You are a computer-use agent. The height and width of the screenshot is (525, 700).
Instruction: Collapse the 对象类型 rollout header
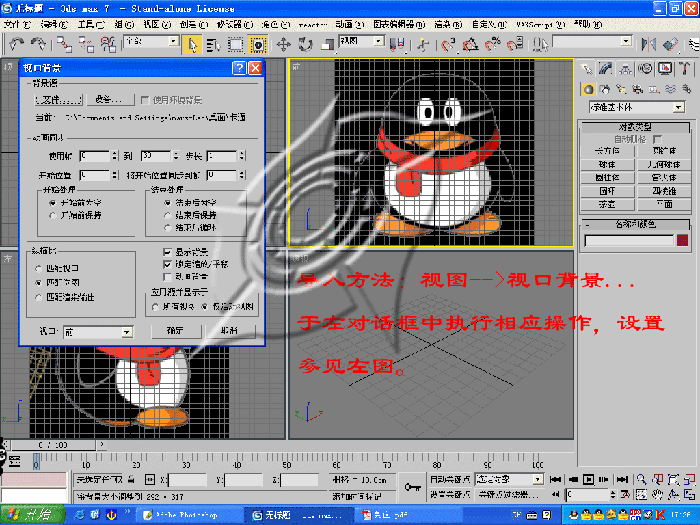click(635, 127)
